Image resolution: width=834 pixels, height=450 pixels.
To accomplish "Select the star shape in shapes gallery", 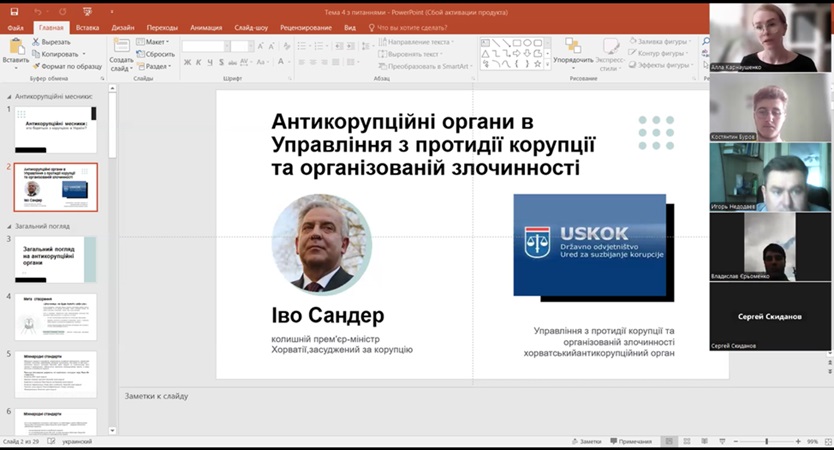I will click(x=538, y=64).
